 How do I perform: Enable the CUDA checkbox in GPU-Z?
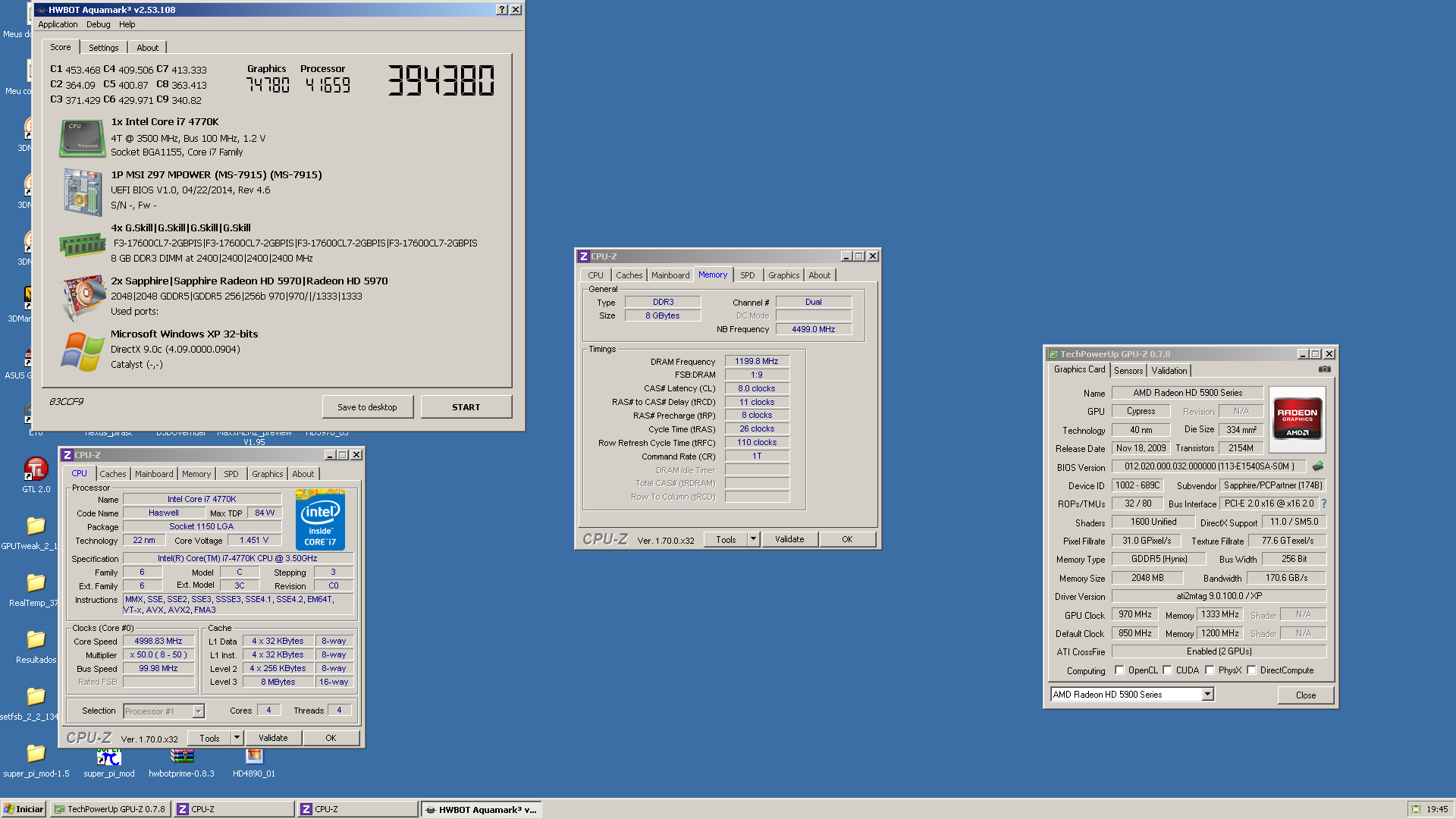pos(1167,670)
